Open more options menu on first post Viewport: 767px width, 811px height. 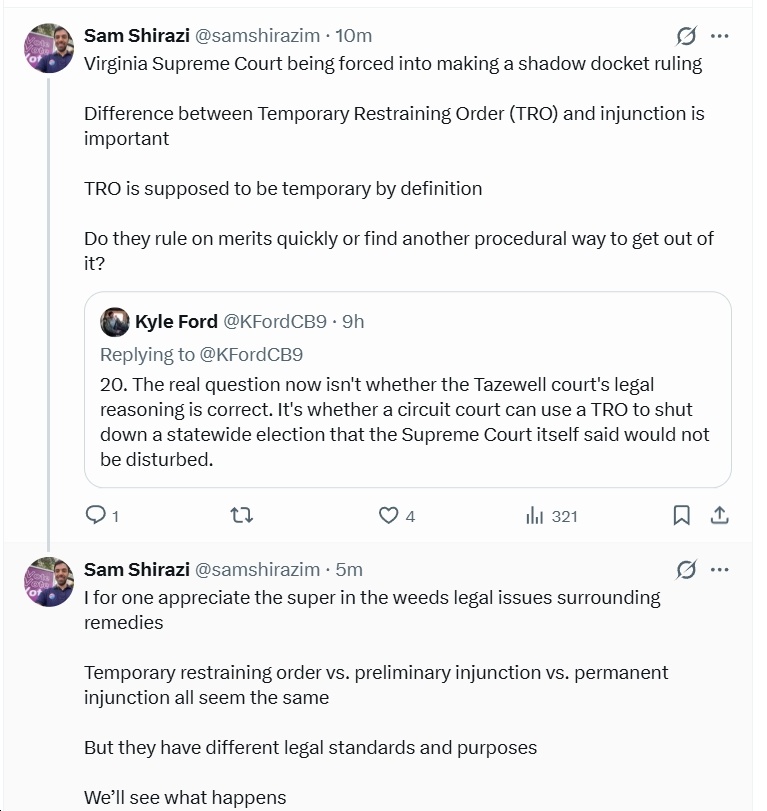(719, 36)
